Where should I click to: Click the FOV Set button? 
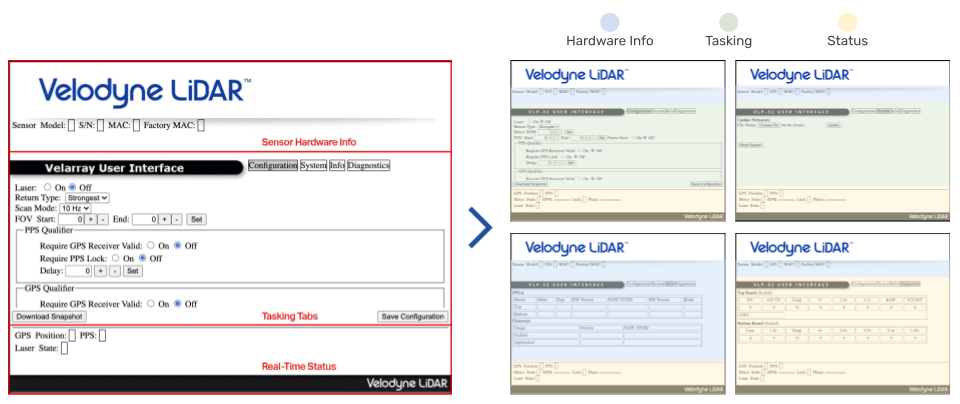tap(197, 219)
